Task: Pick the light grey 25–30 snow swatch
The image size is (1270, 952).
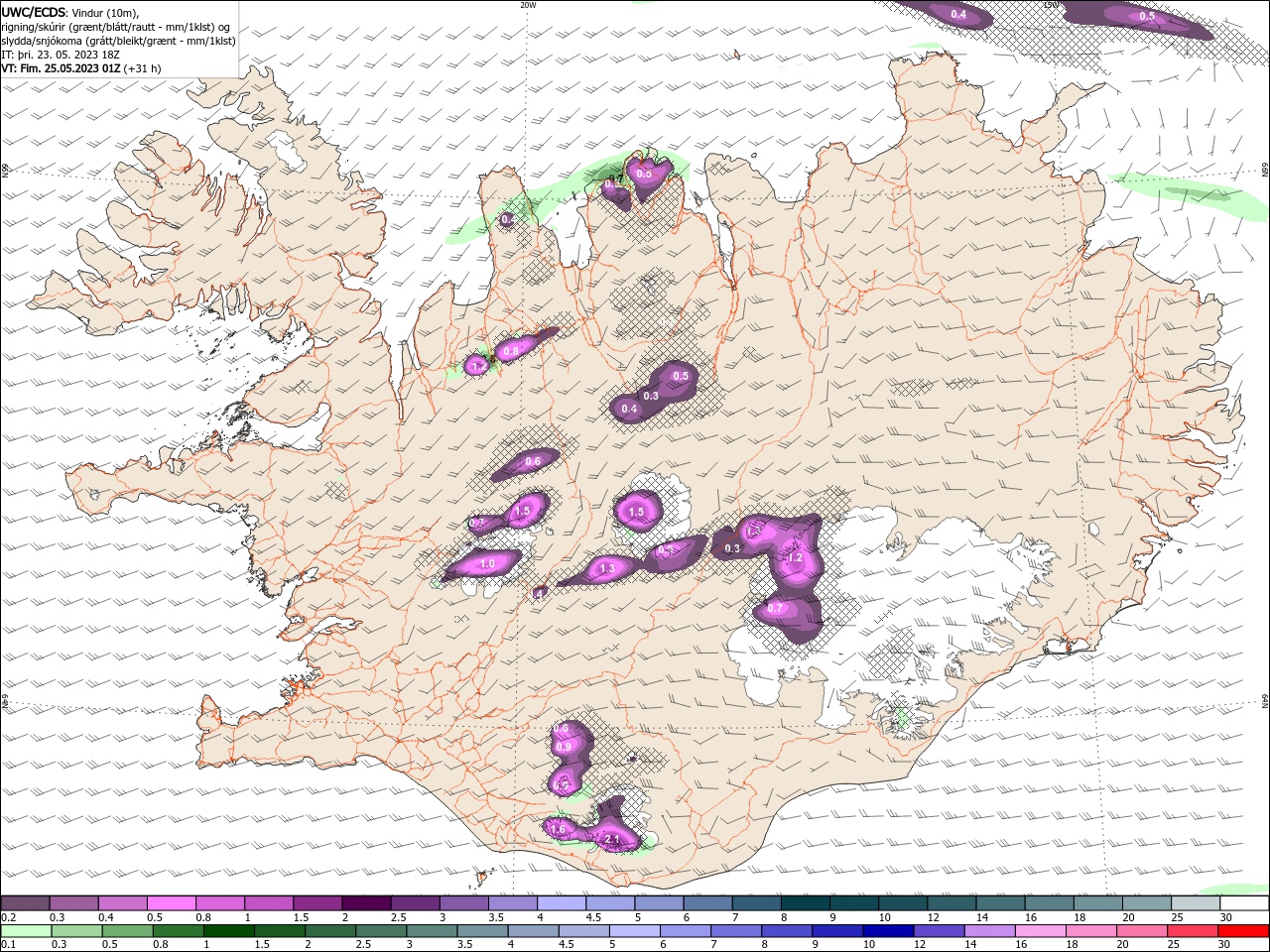Action: [x=1195, y=903]
